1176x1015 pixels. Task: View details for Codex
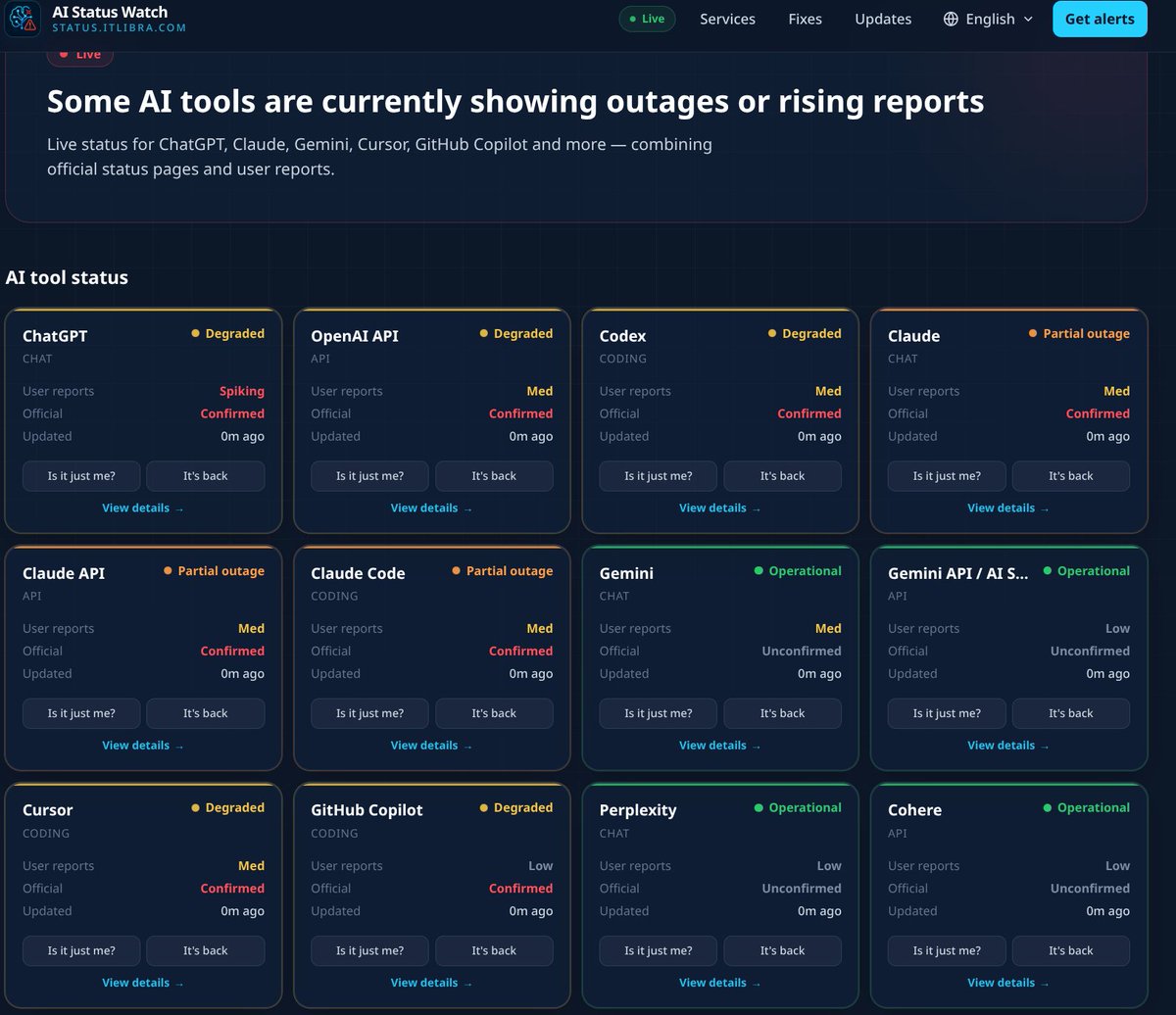tap(720, 507)
